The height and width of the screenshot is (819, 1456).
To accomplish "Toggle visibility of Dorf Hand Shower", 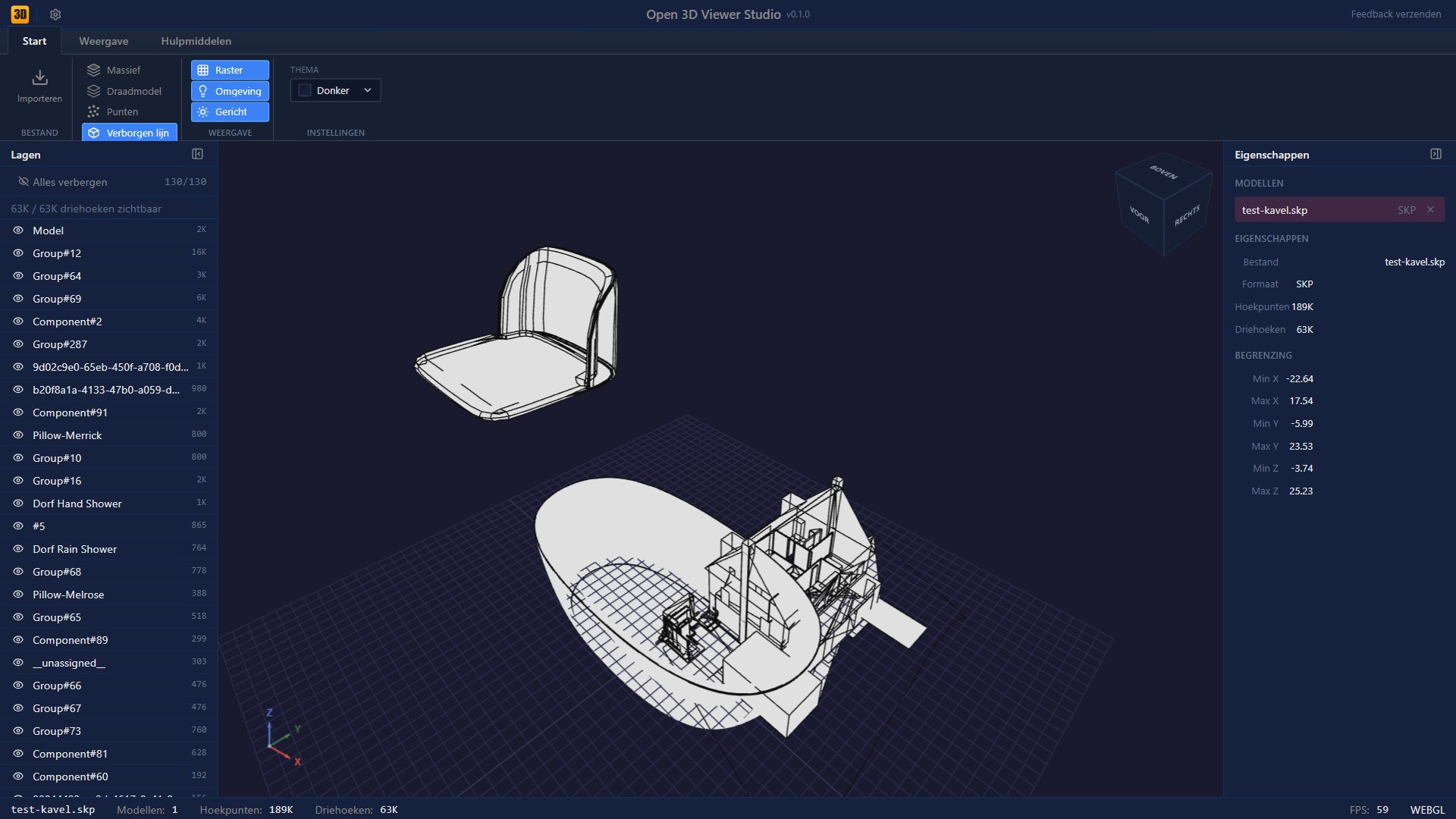I will [18, 504].
